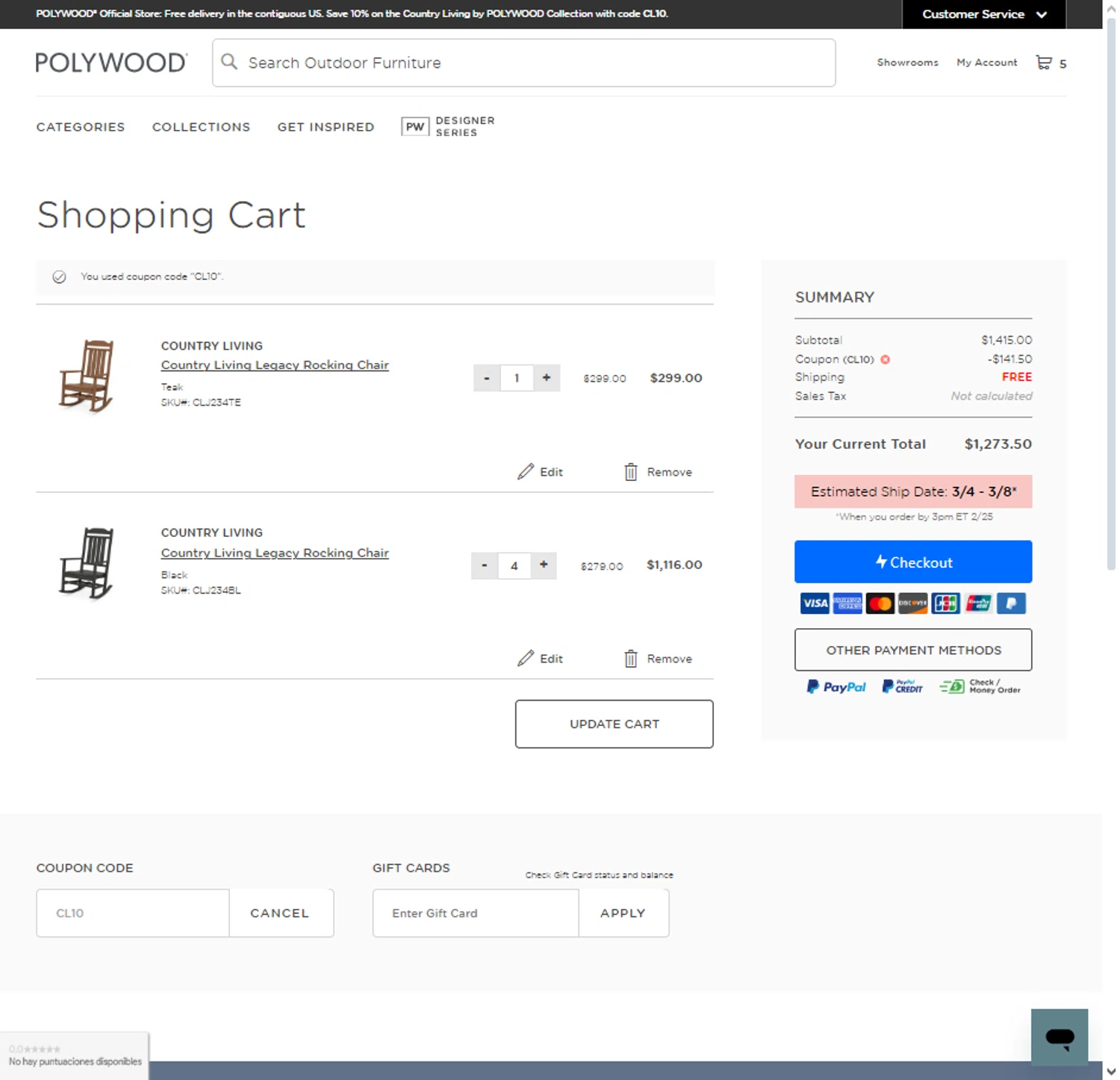1120x1080 pixels.
Task: Click the trash icon for Teak chair
Action: point(631,472)
